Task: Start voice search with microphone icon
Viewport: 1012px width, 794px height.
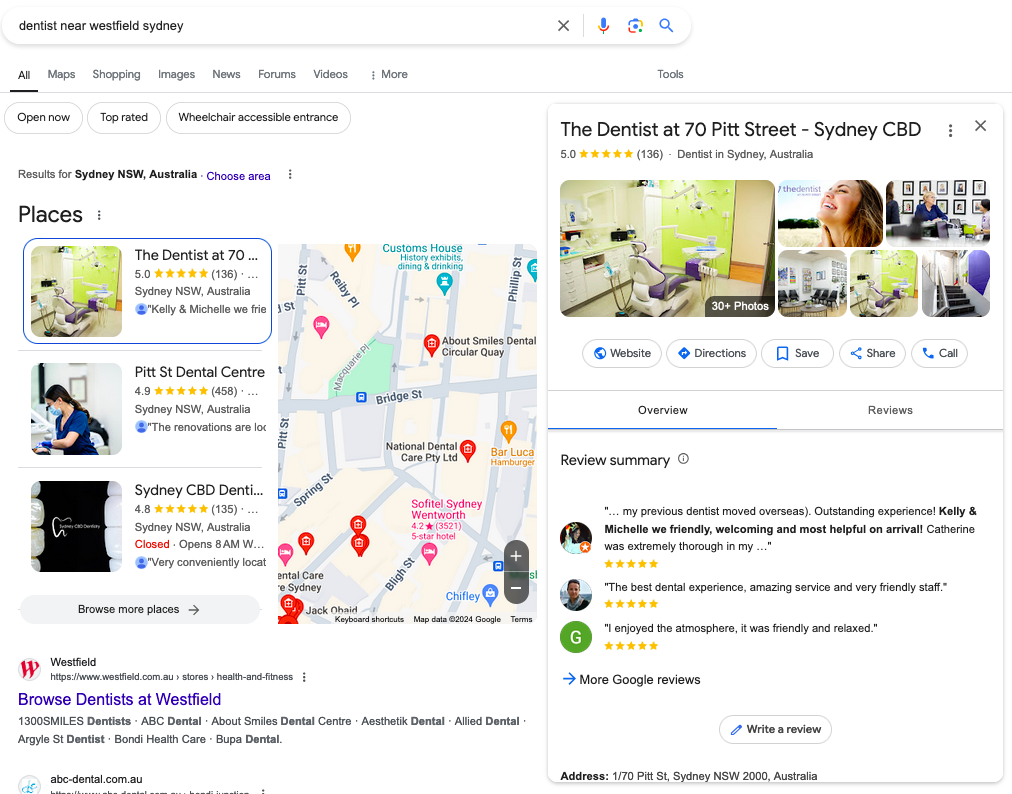Action: tap(603, 26)
